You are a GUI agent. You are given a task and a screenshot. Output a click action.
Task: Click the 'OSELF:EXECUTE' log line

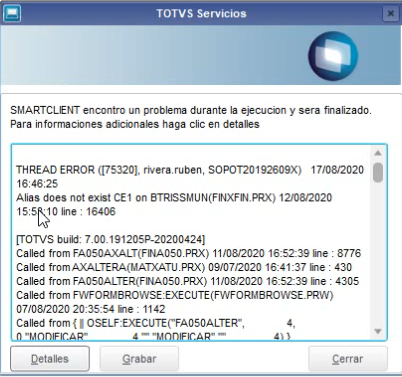156,323
